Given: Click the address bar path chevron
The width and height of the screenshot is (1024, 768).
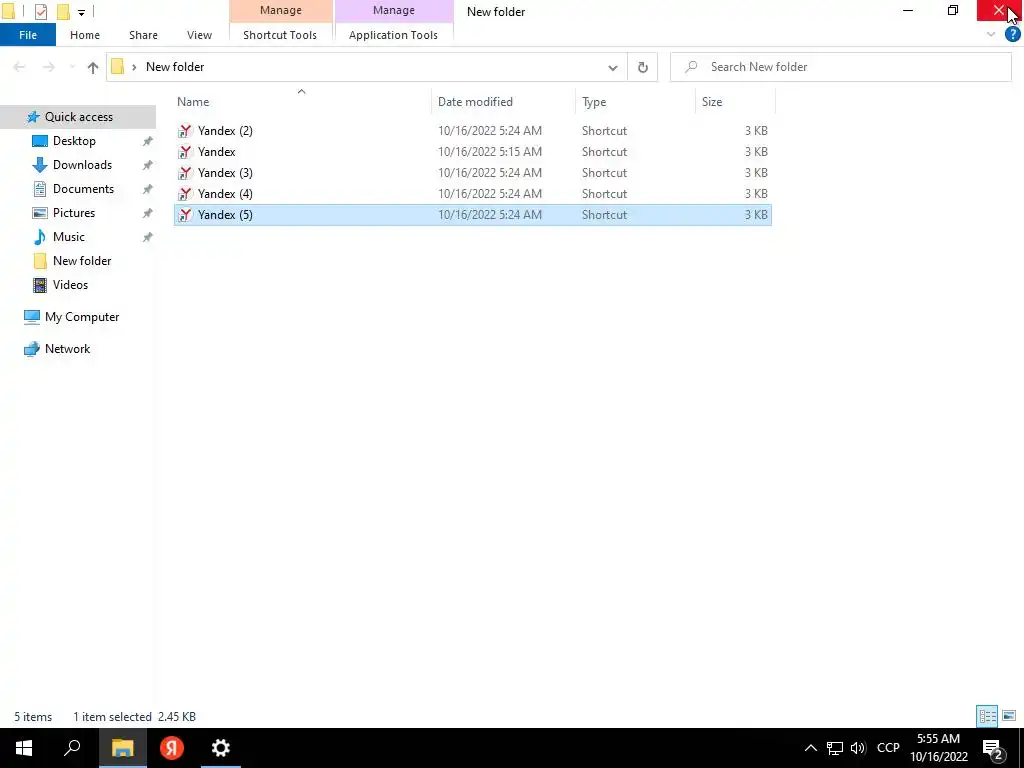Looking at the screenshot, I should [x=134, y=67].
